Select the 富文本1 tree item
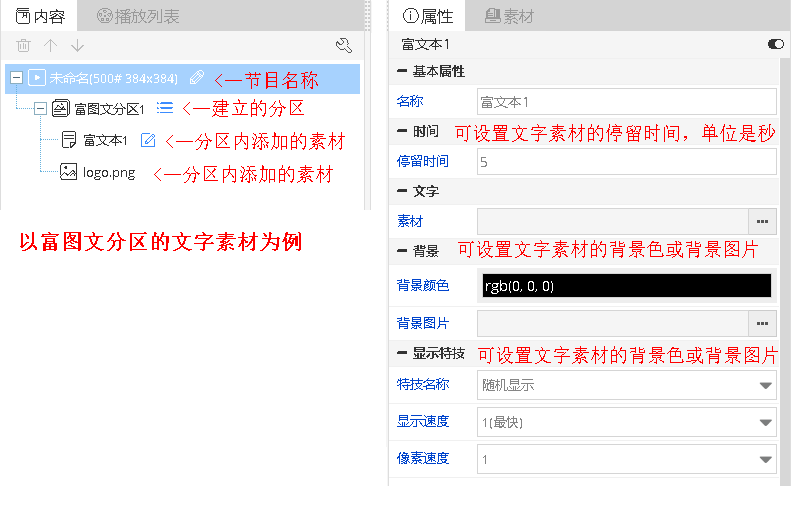This screenshot has width=792, height=520. [105, 140]
